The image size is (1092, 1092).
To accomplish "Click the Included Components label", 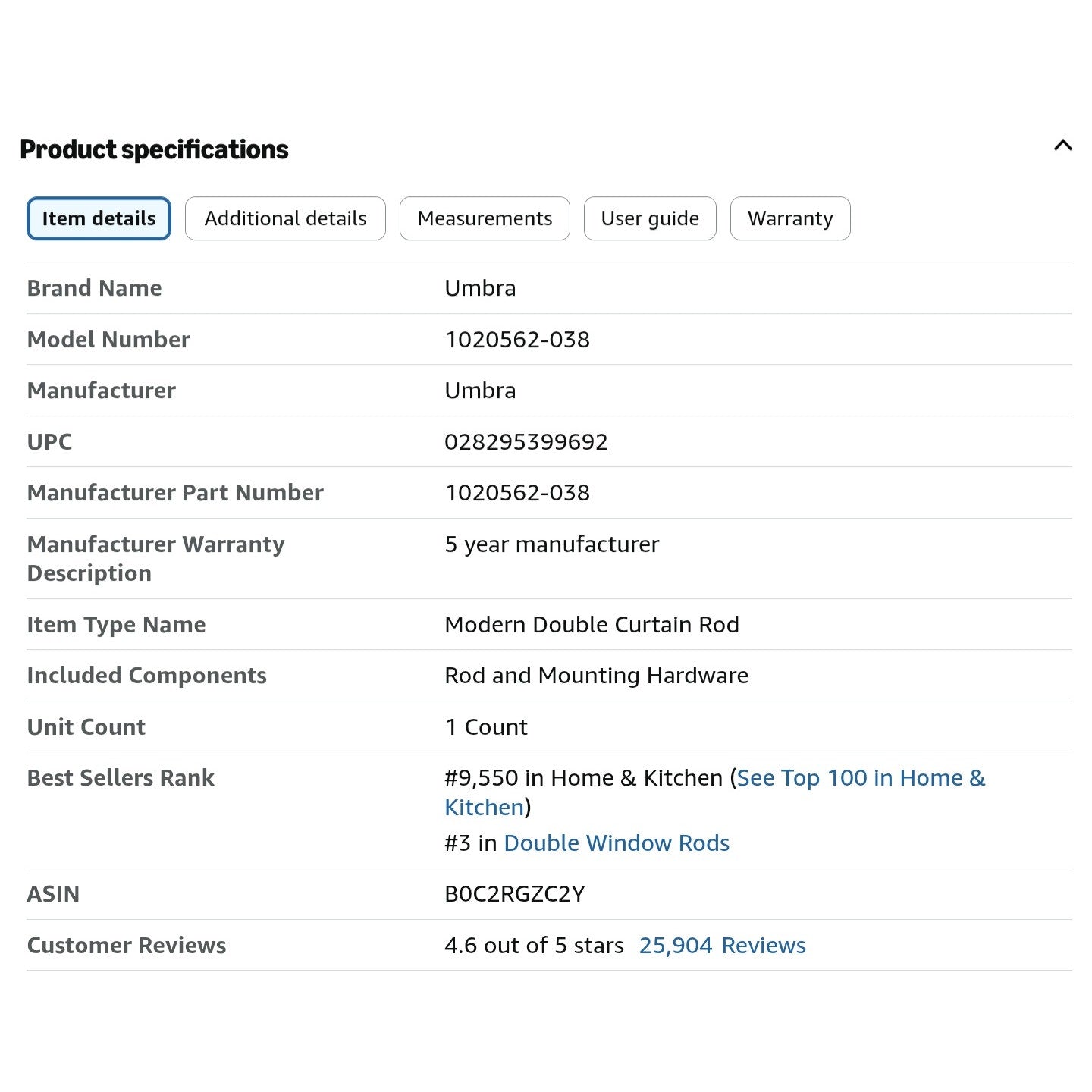I will click(146, 676).
